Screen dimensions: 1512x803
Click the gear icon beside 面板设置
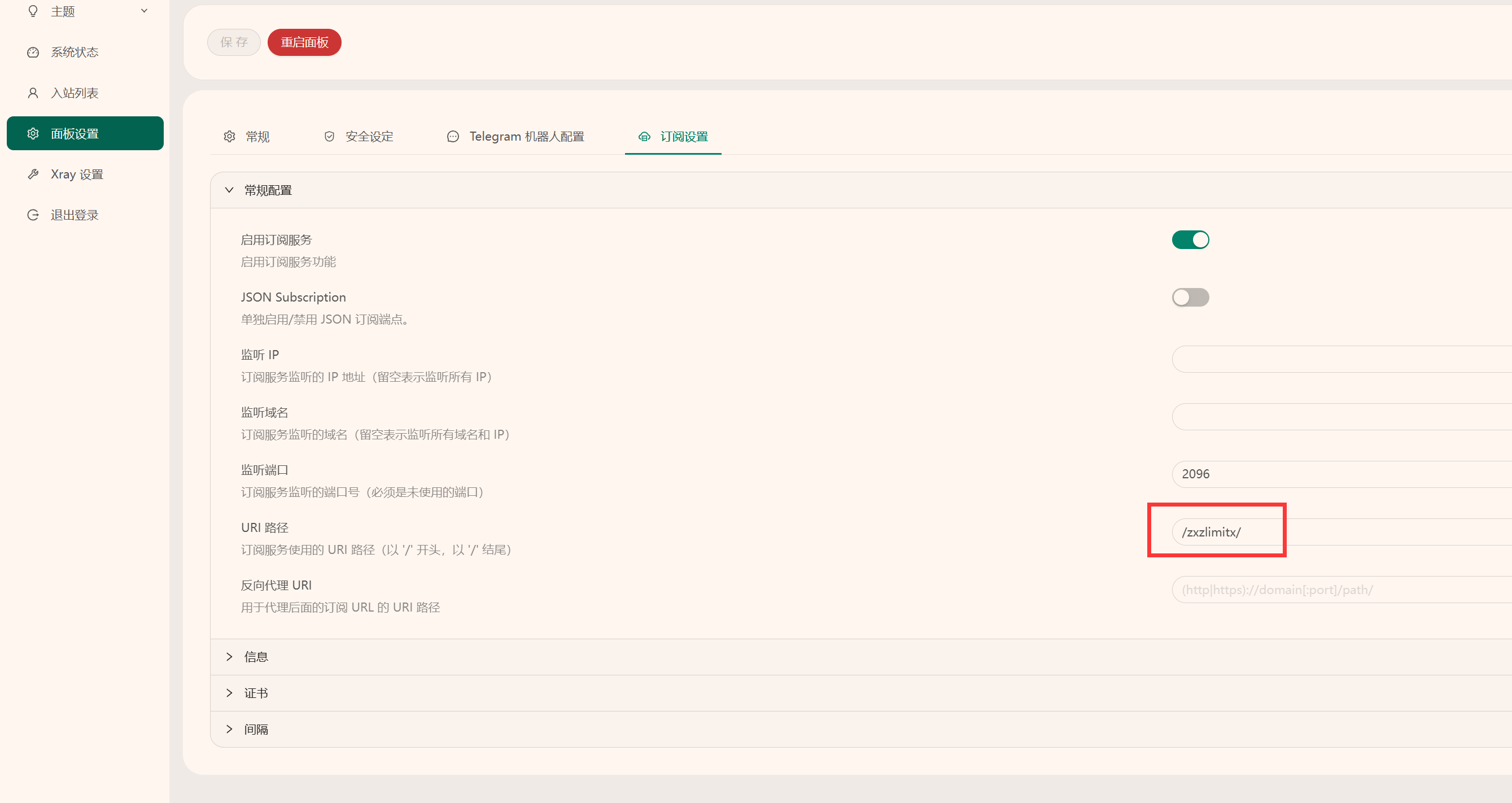tap(33, 133)
